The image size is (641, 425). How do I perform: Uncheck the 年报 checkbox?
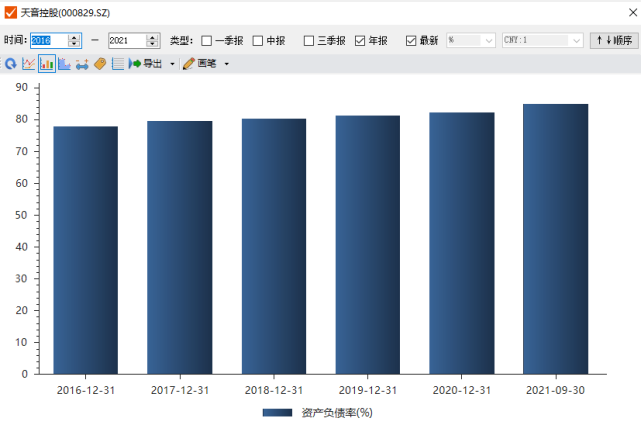coord(360,41)
